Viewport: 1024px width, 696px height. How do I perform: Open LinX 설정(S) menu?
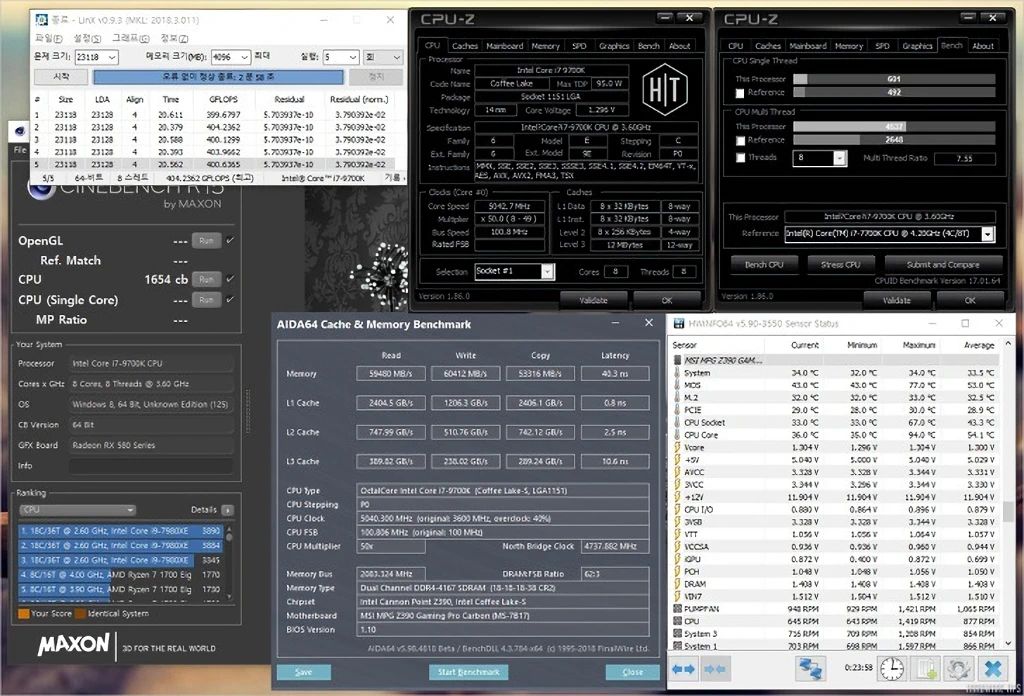(x=88, y=39)
